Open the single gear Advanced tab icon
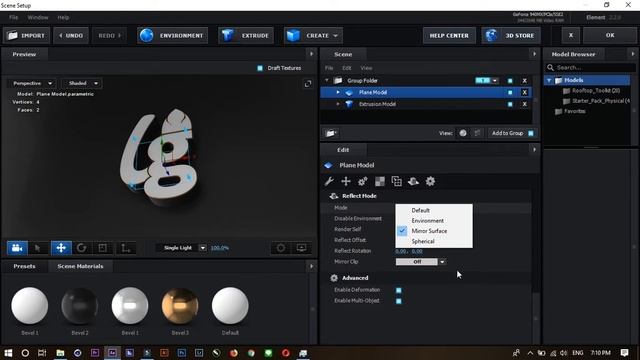Image resolution: width=640 pixels, height=360 pixels. (430, 181)
